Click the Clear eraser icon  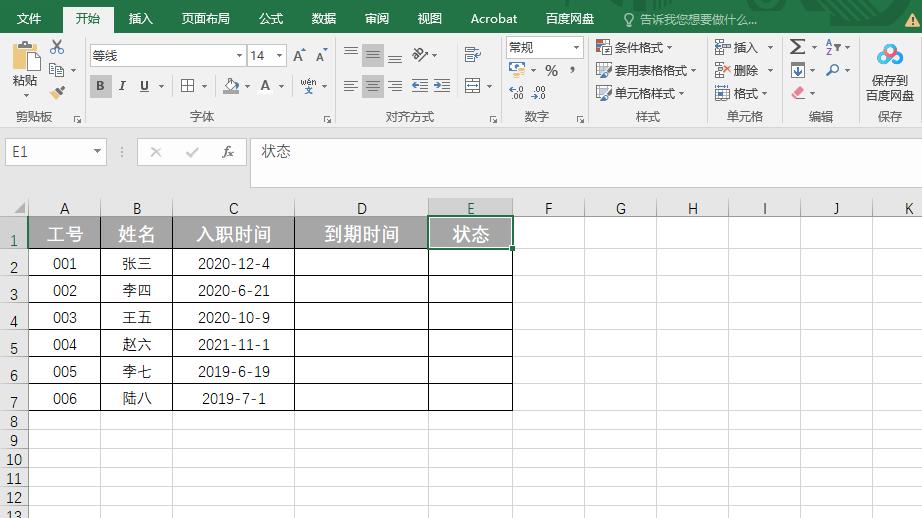[798, 92]
